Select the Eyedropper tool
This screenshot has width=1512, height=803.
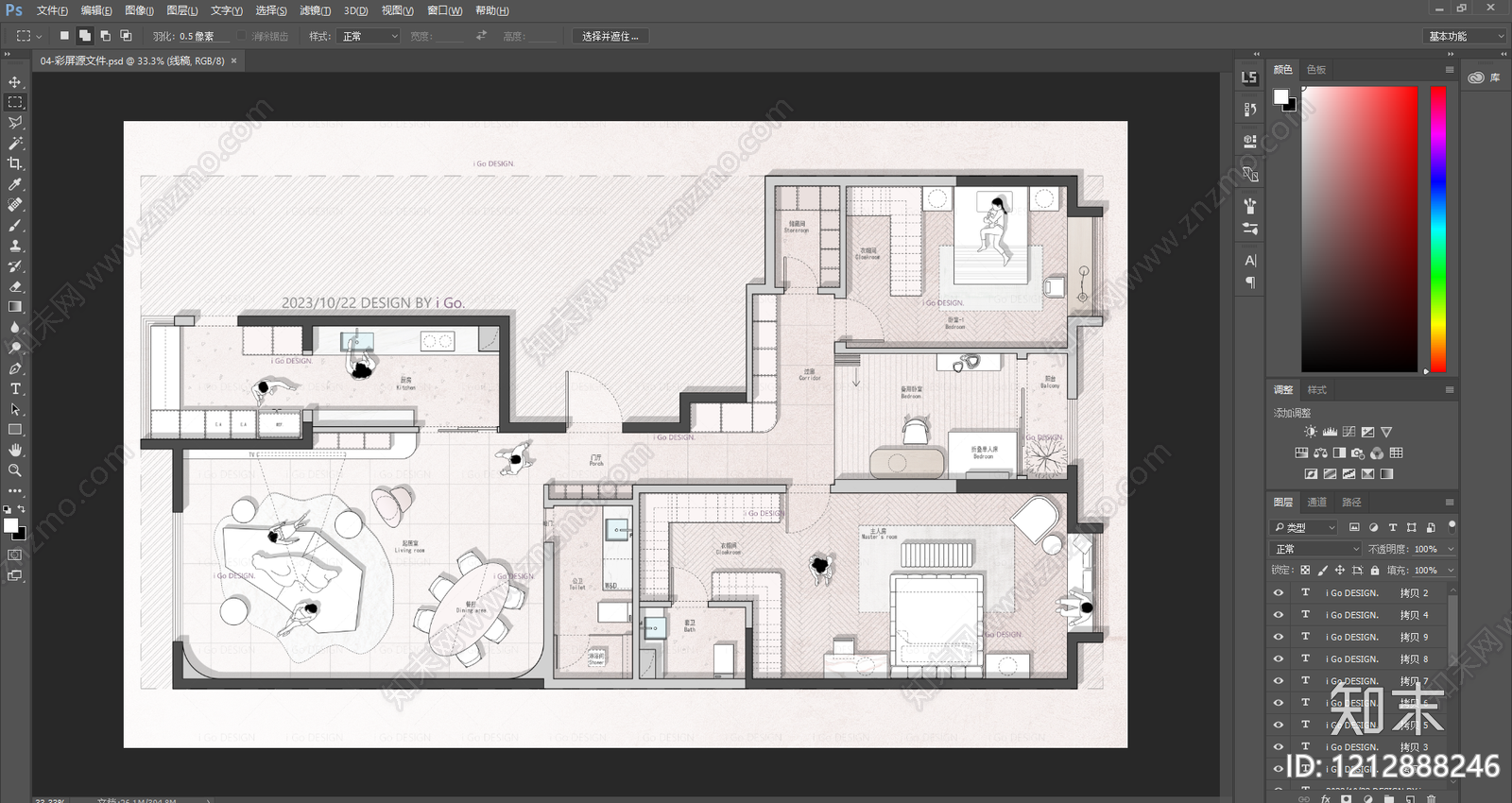tap(15, 184)
